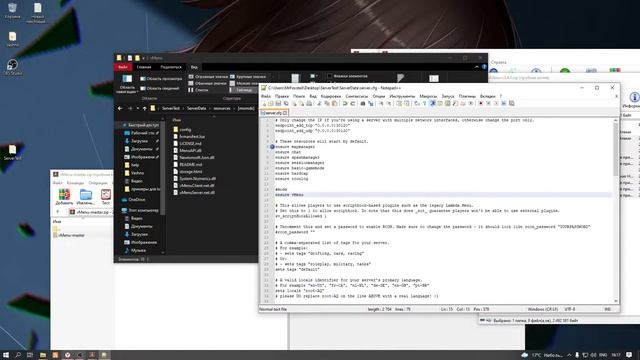Image resolution: width=640 pixels, height=360 pixels.
Task: Select vMenuClient.net.dll in Explorer list
Action: 194,185
